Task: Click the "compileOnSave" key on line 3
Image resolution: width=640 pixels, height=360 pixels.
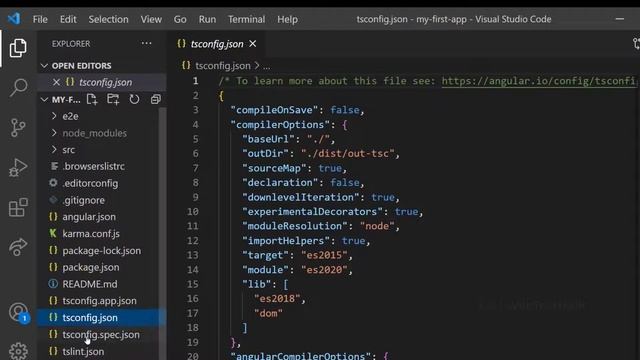Action: click(274, 110)
